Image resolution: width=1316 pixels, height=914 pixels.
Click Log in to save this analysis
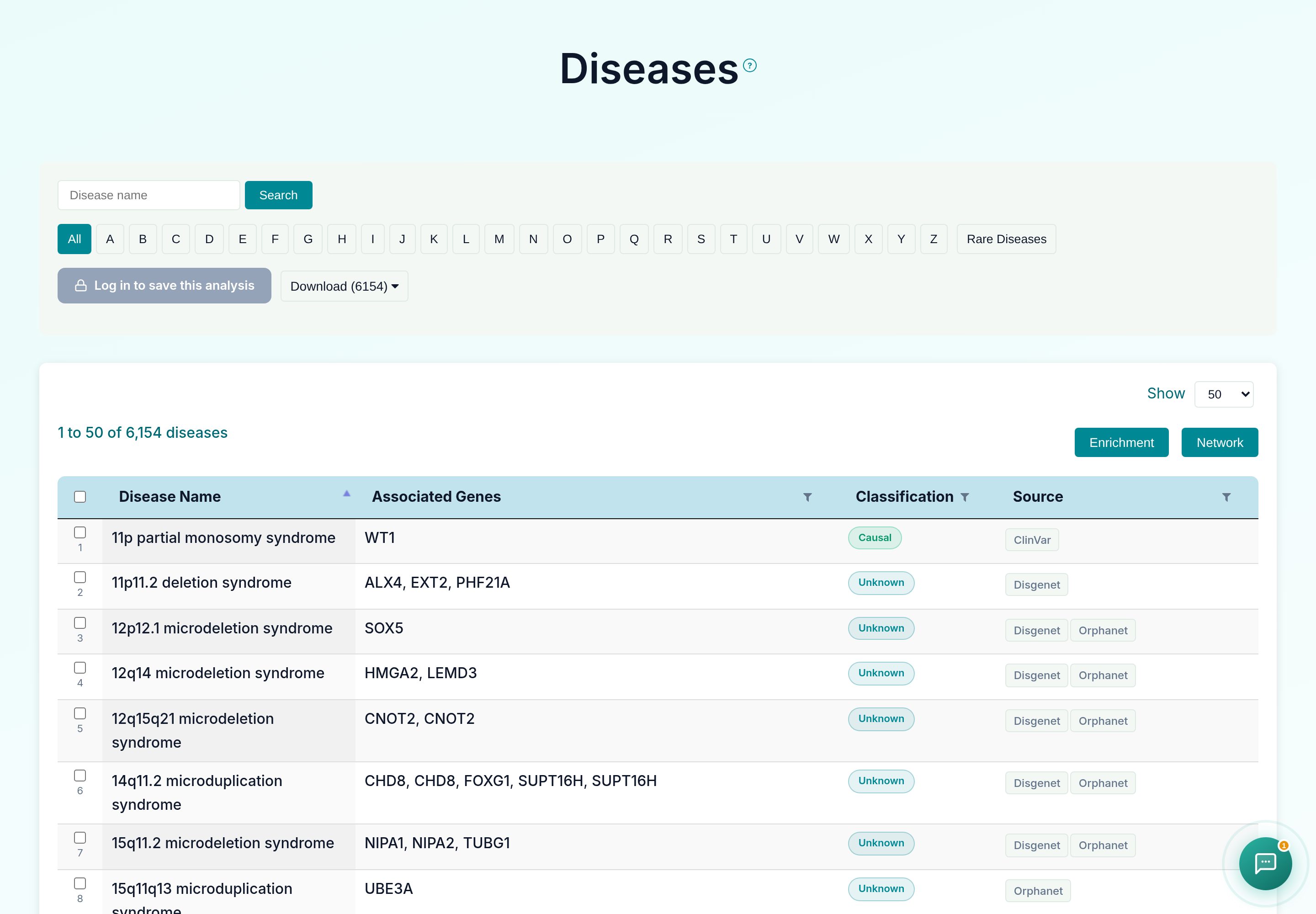[164, 285]
